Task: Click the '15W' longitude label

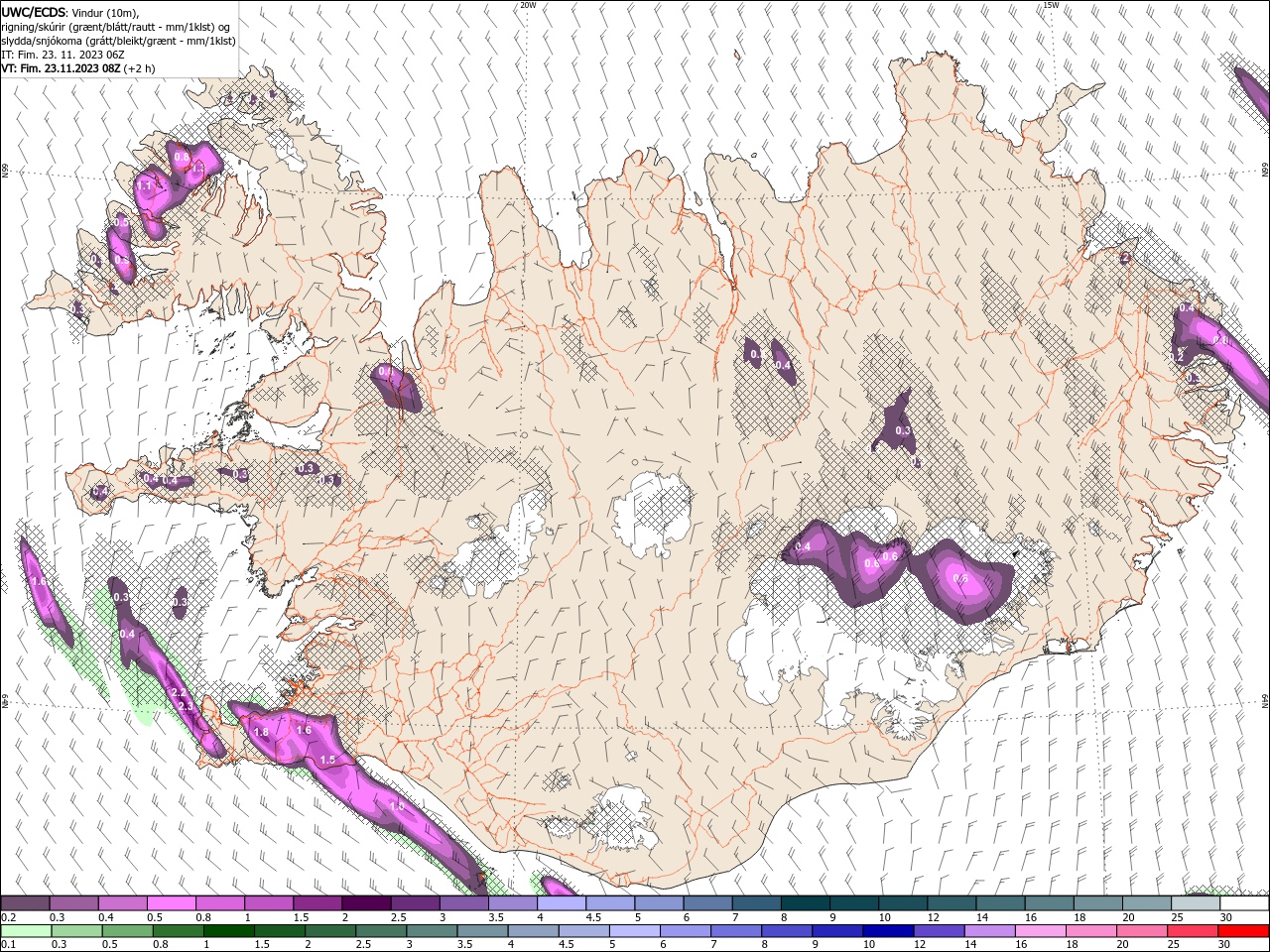Action: [1051, 5]
